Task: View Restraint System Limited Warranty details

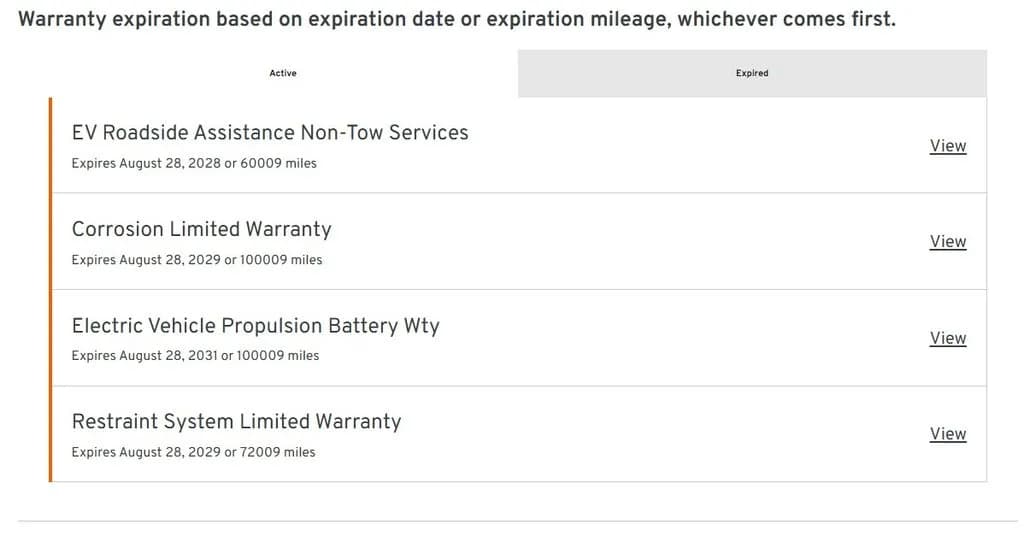Action: (948, 434)
